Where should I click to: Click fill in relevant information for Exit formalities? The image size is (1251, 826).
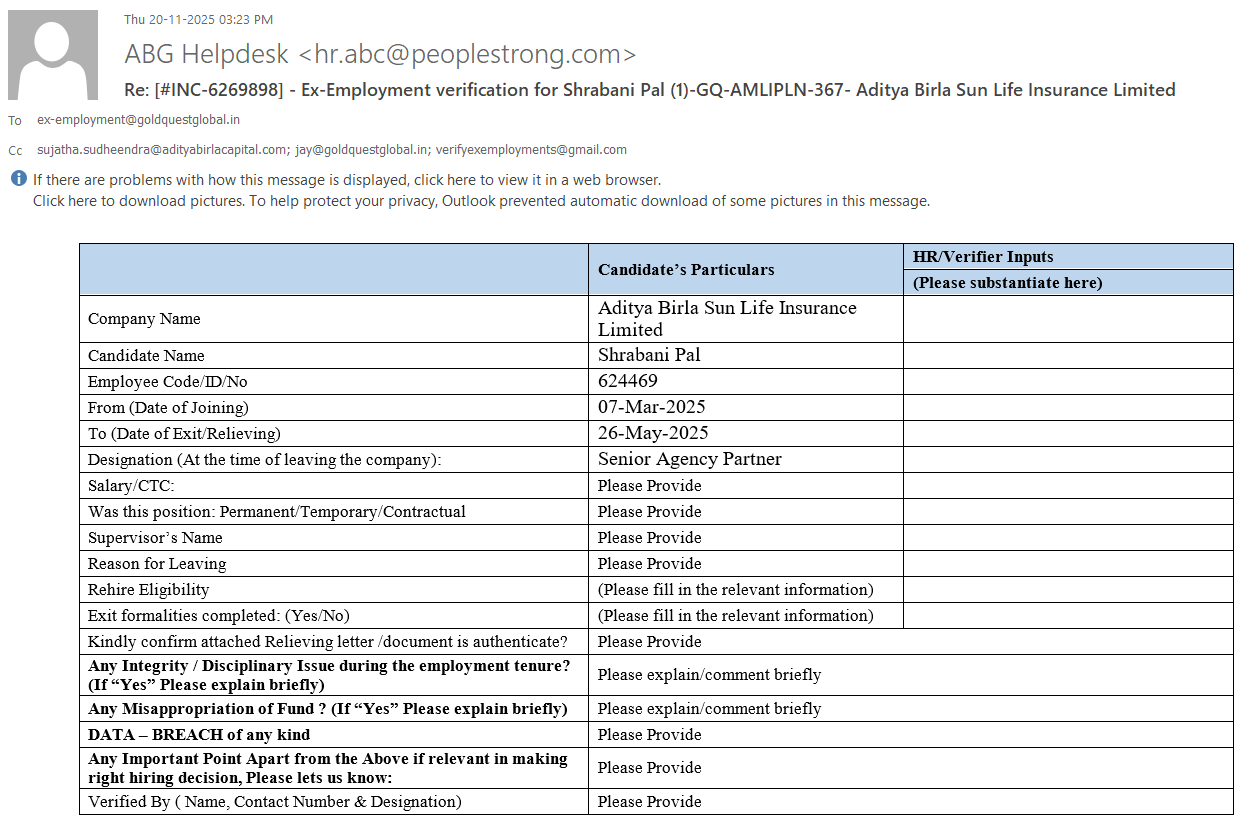click(x=736, y=616)
